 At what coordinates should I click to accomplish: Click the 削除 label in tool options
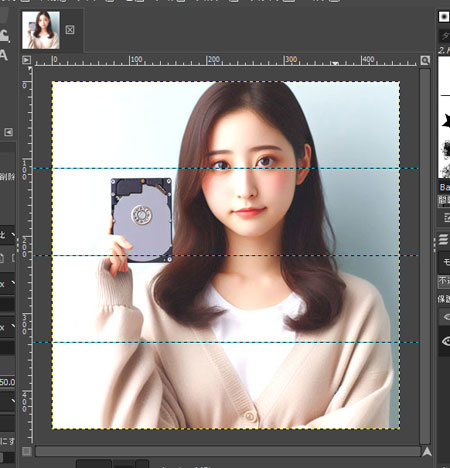7,177
